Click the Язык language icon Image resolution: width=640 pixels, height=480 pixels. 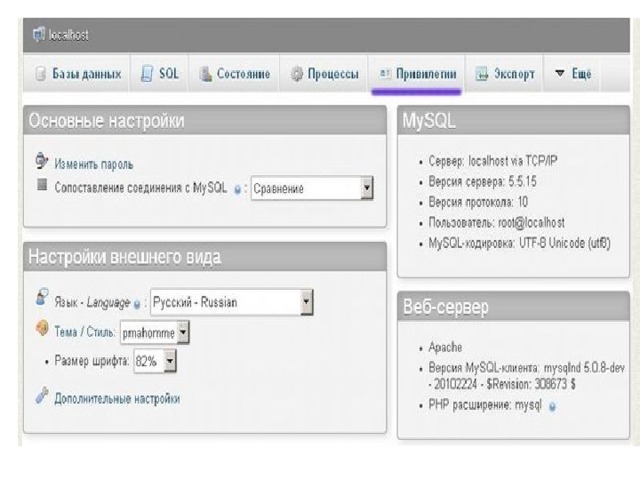pyautogui.click(x=41, y=298)
